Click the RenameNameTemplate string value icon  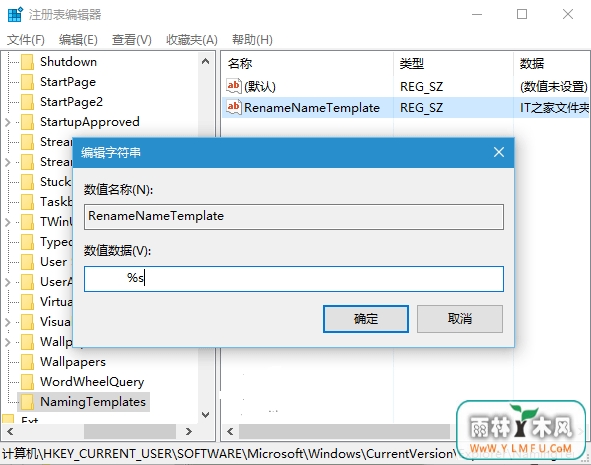[234, 107]
